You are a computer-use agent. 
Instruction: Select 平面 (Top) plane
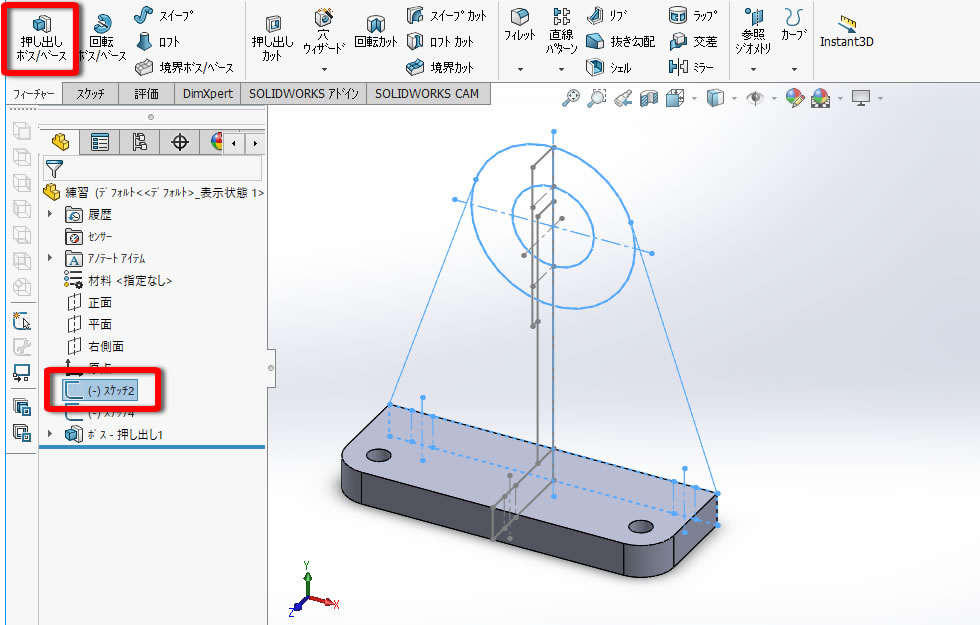(89, 324)
